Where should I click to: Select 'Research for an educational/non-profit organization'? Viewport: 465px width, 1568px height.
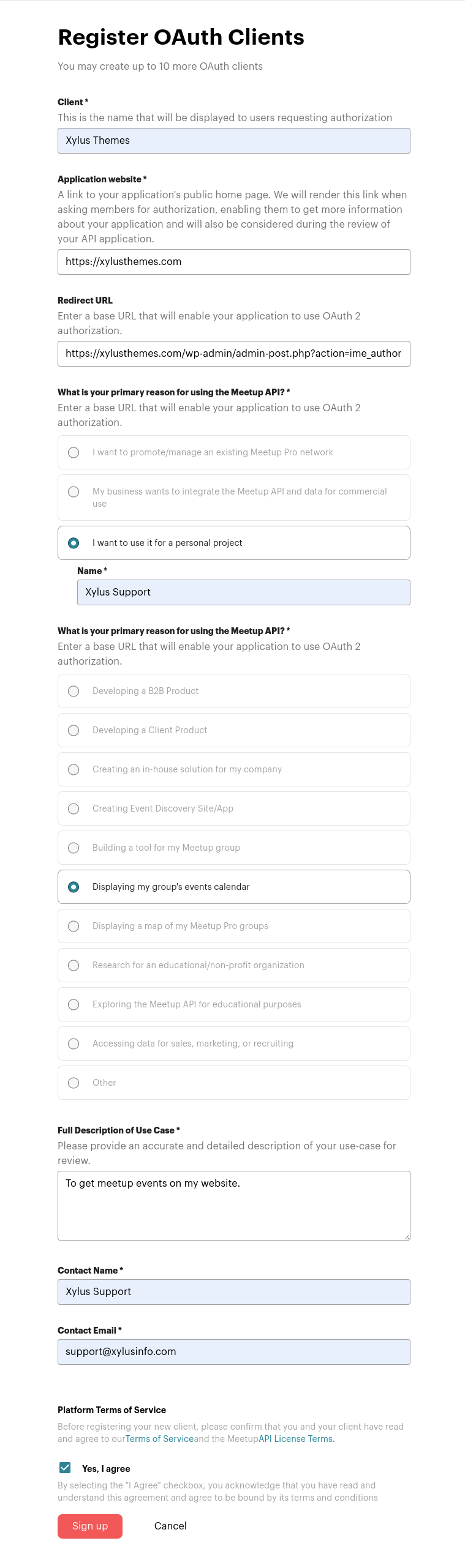[74, 965]
